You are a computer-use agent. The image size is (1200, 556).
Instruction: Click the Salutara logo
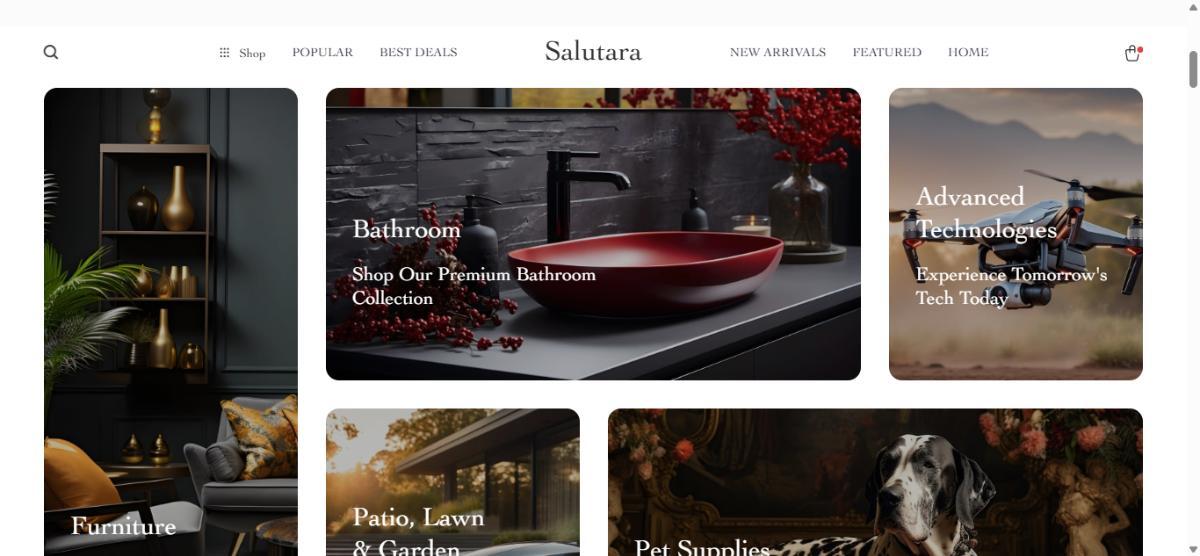(593, 51)
